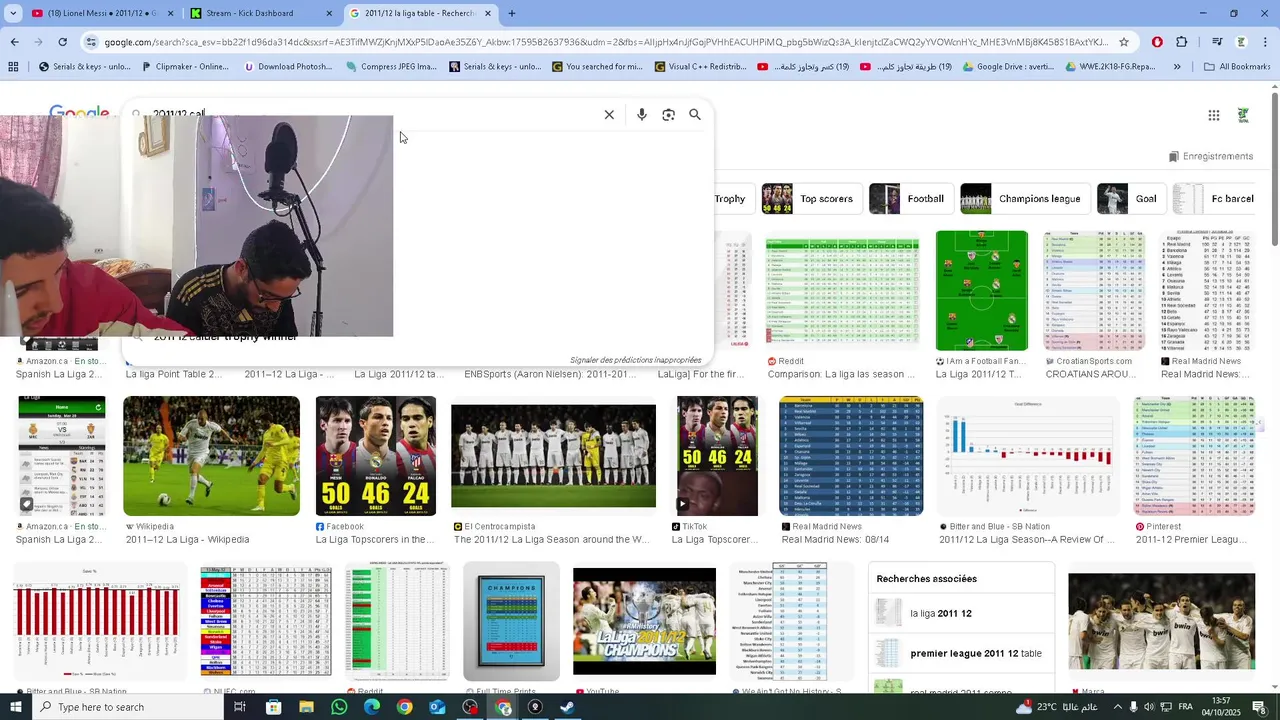Go back to previous page
This screenshot has width=1280, height=720.
click(x=14, y=42)
